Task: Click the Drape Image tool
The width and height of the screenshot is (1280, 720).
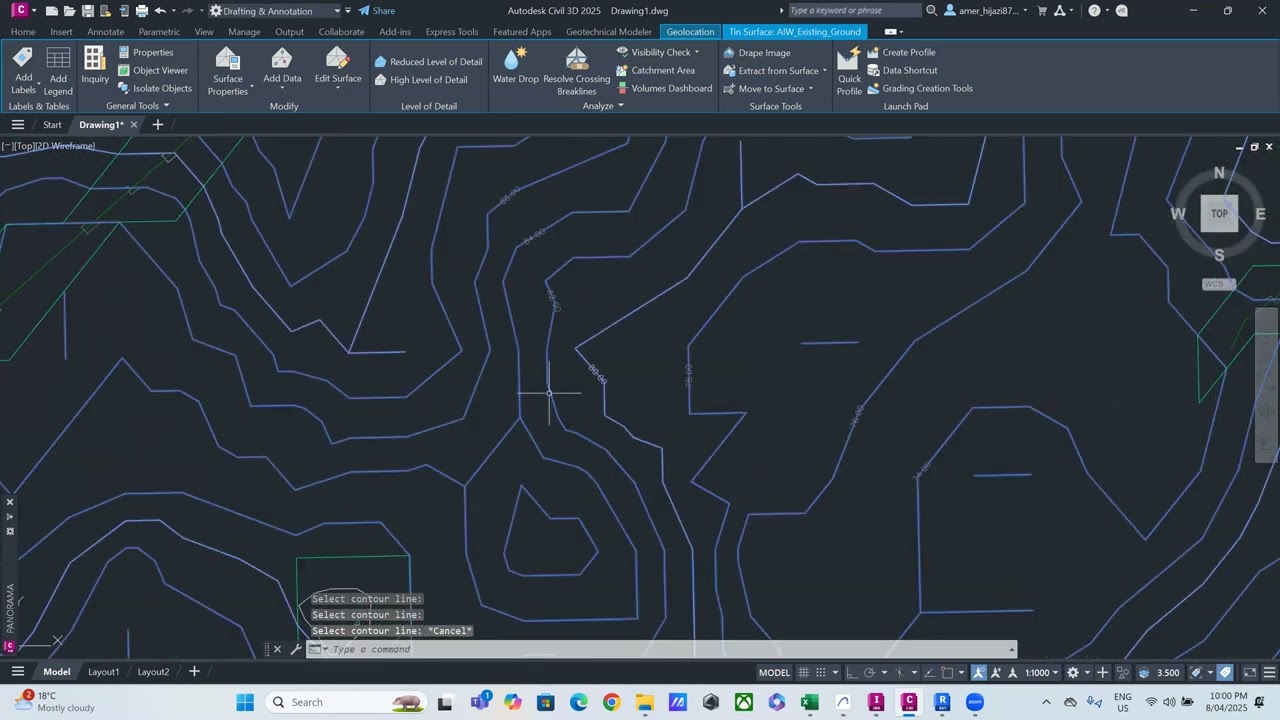Action: tap(757, 52)
